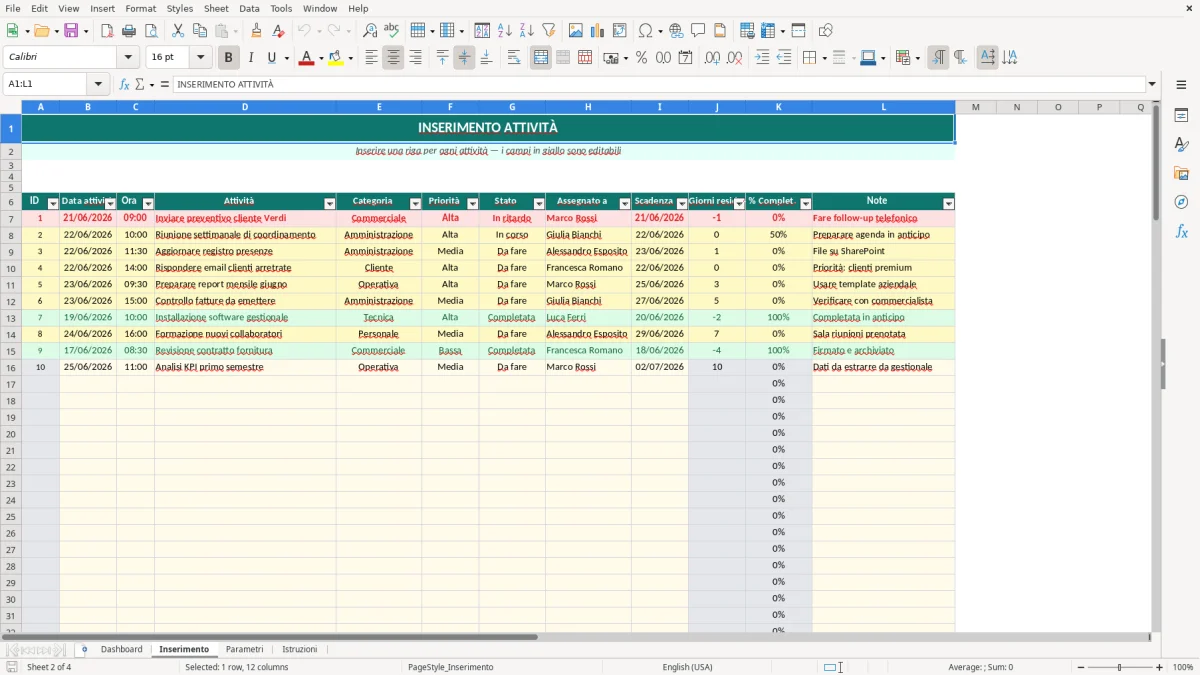Image resolution: width=1200 pixels, height=675 pixels.
Task: Sort ascending icon in toolbar
Action: pos(505,31)
